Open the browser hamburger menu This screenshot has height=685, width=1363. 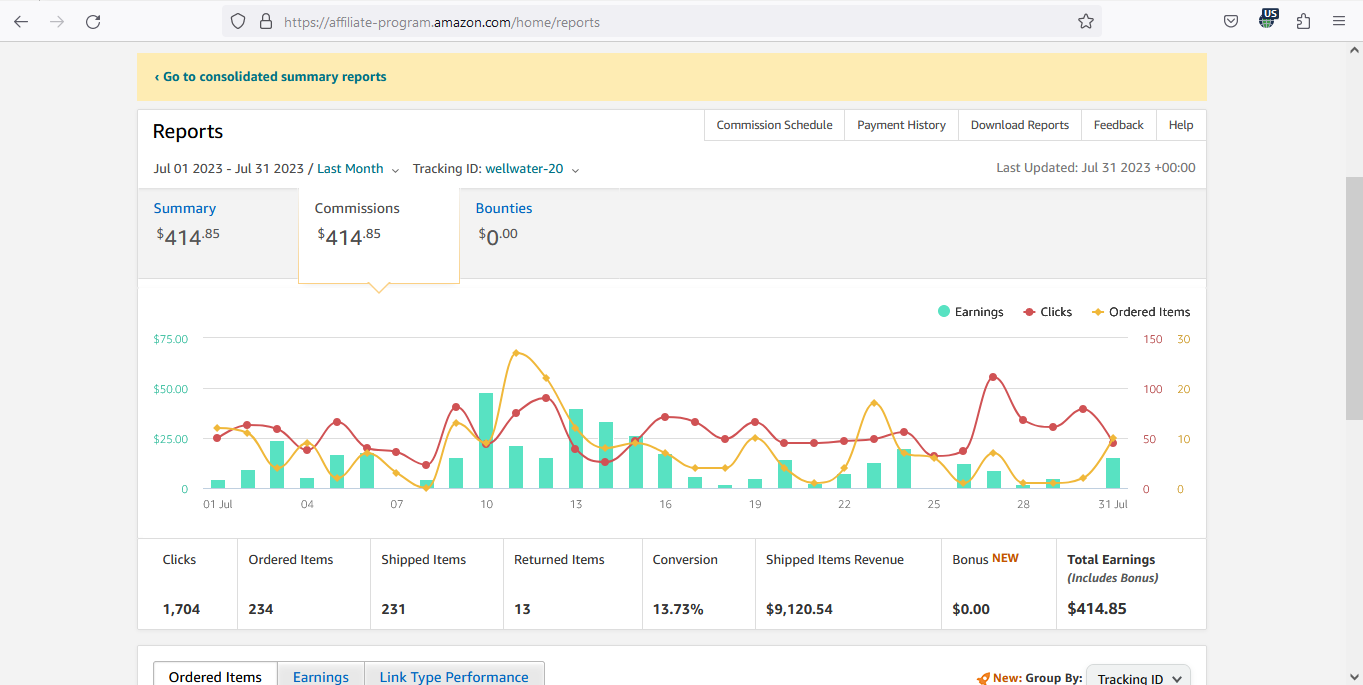pos(1339,21)
